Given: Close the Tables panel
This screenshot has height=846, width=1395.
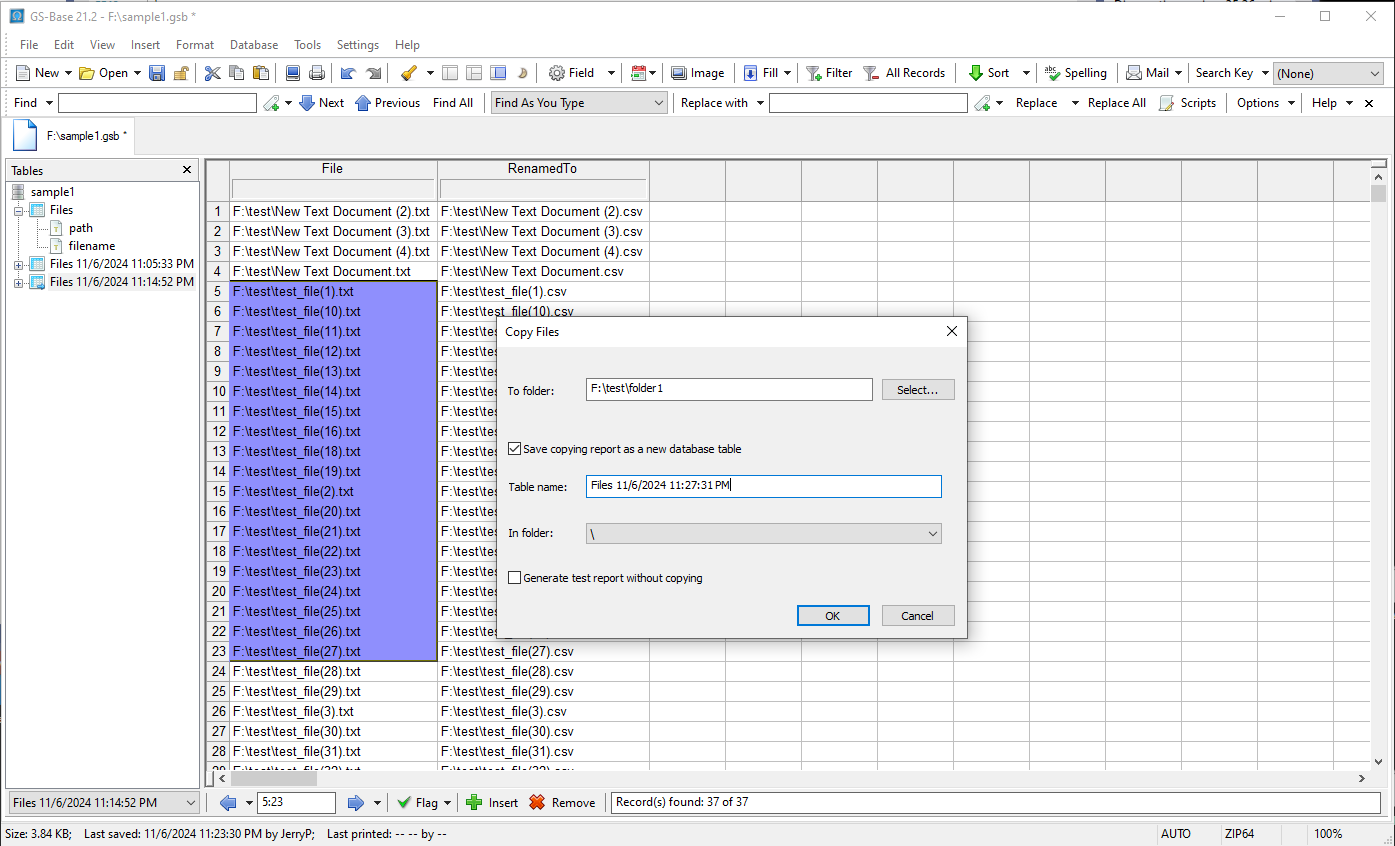Looking at the screenshot, I should click(x=187, y=170).
